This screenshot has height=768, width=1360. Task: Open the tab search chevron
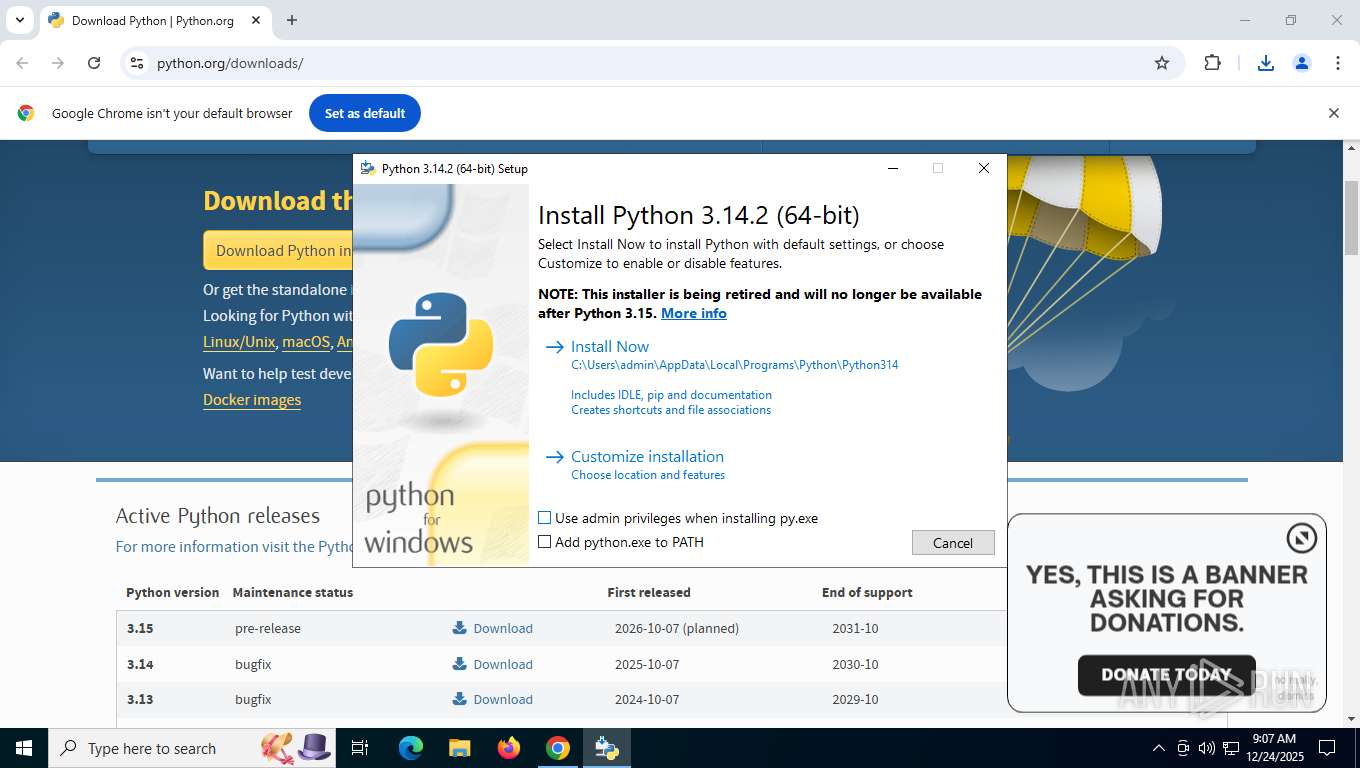click(19, 20)
